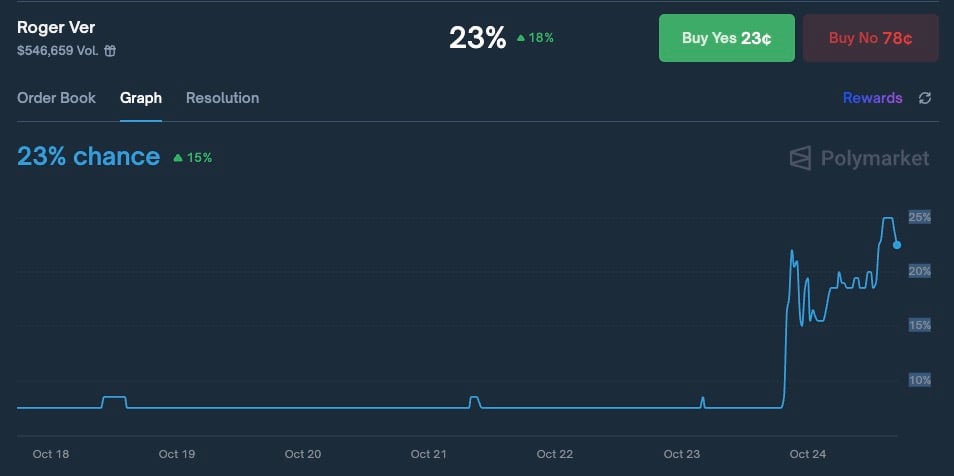
Task: Click the 25% y-axis label
Action: (919, 217)
